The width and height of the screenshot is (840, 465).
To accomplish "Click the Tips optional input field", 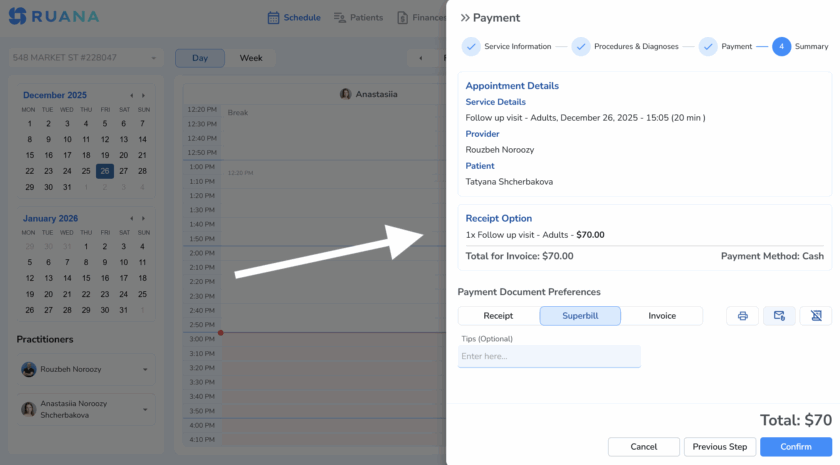I will (x=549, y=356).
